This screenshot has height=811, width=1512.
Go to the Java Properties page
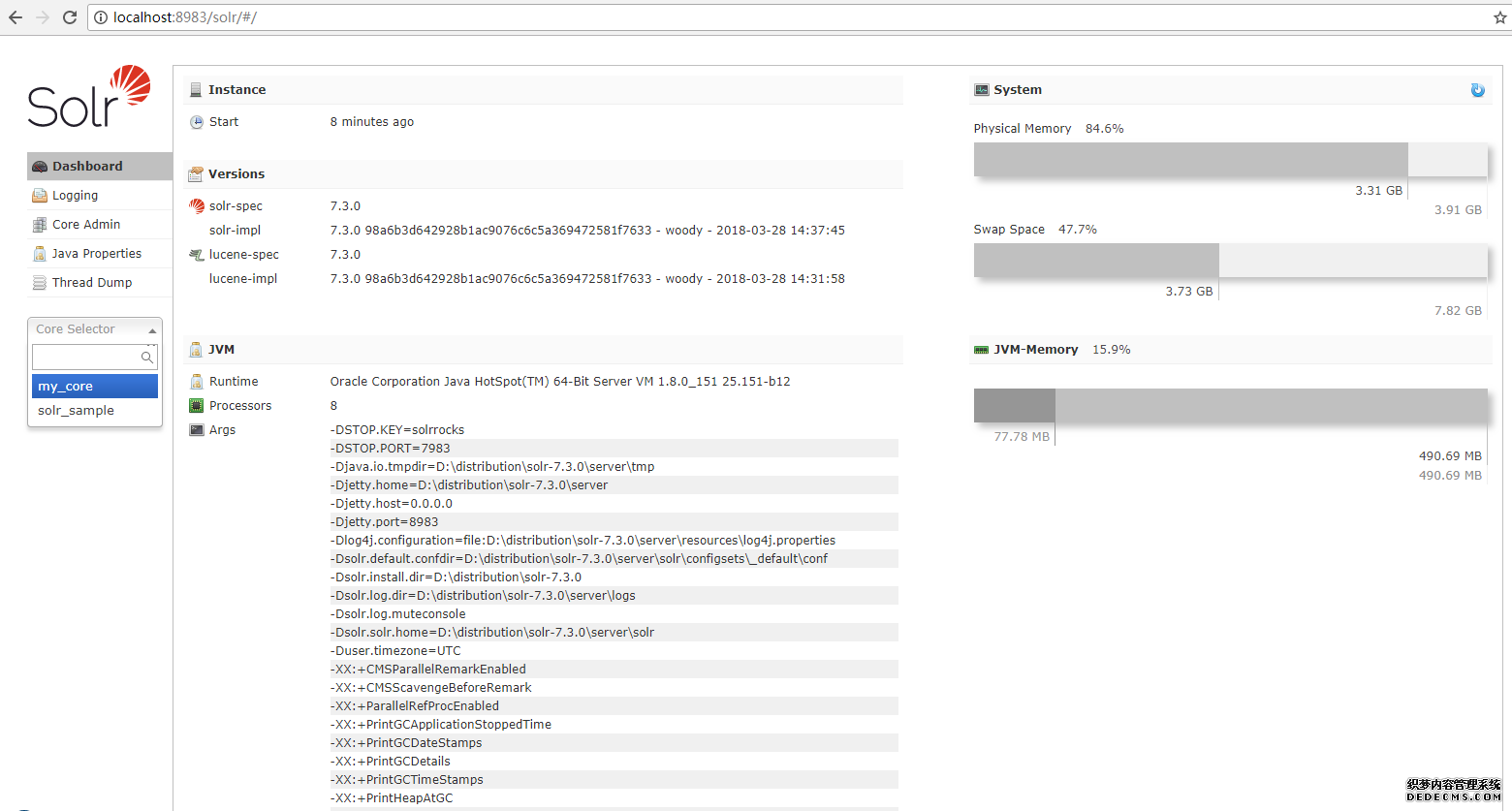click(97, 254)
